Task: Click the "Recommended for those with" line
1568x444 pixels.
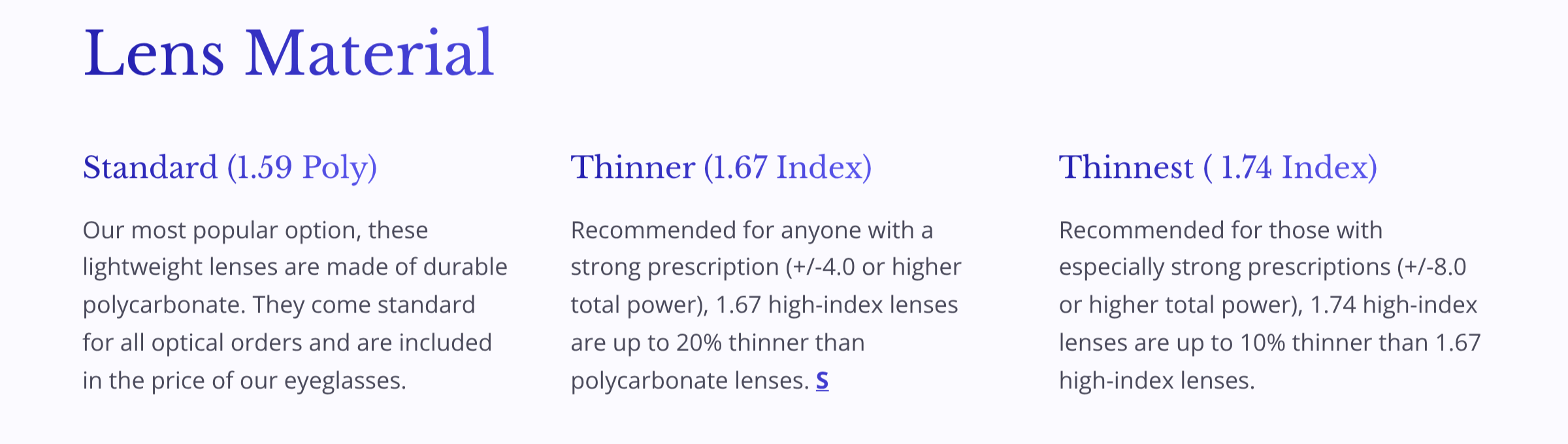Action: [1220, 230]
